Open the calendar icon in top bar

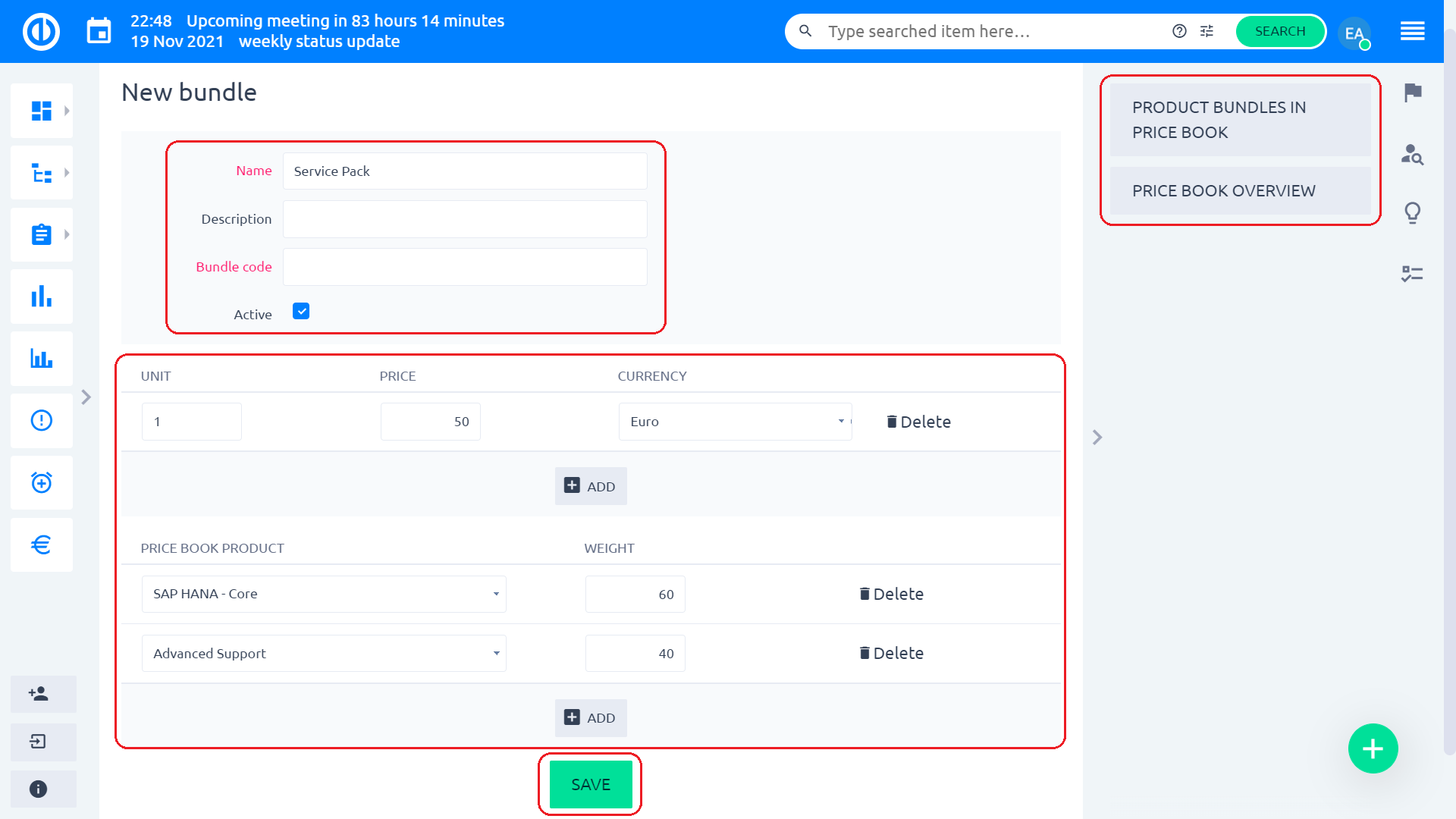pos(99,32)
